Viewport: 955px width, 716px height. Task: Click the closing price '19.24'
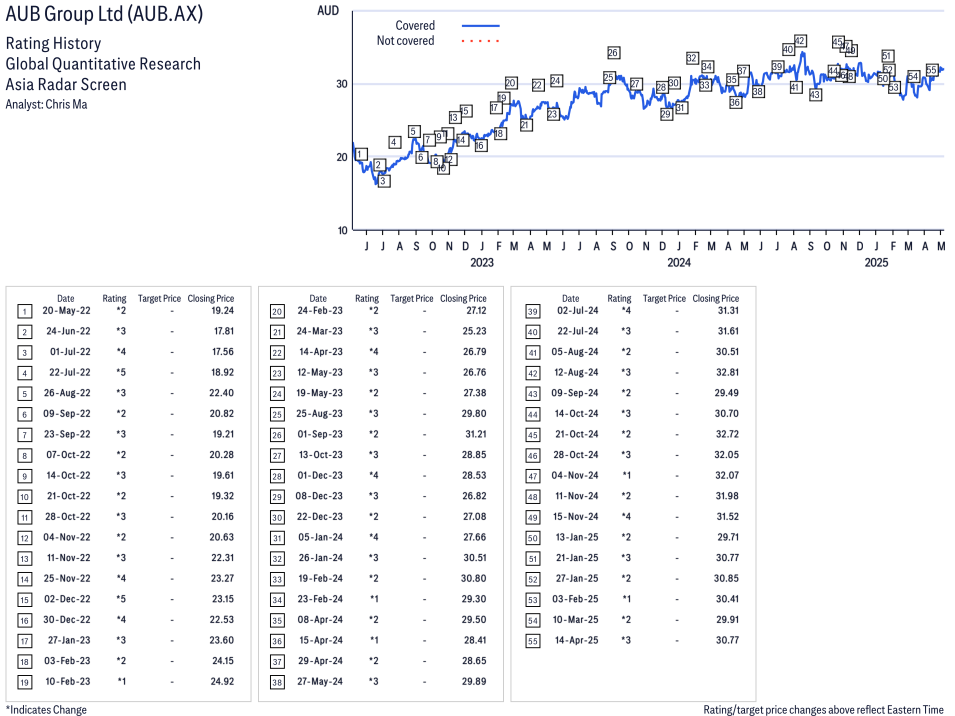point(223,311)
